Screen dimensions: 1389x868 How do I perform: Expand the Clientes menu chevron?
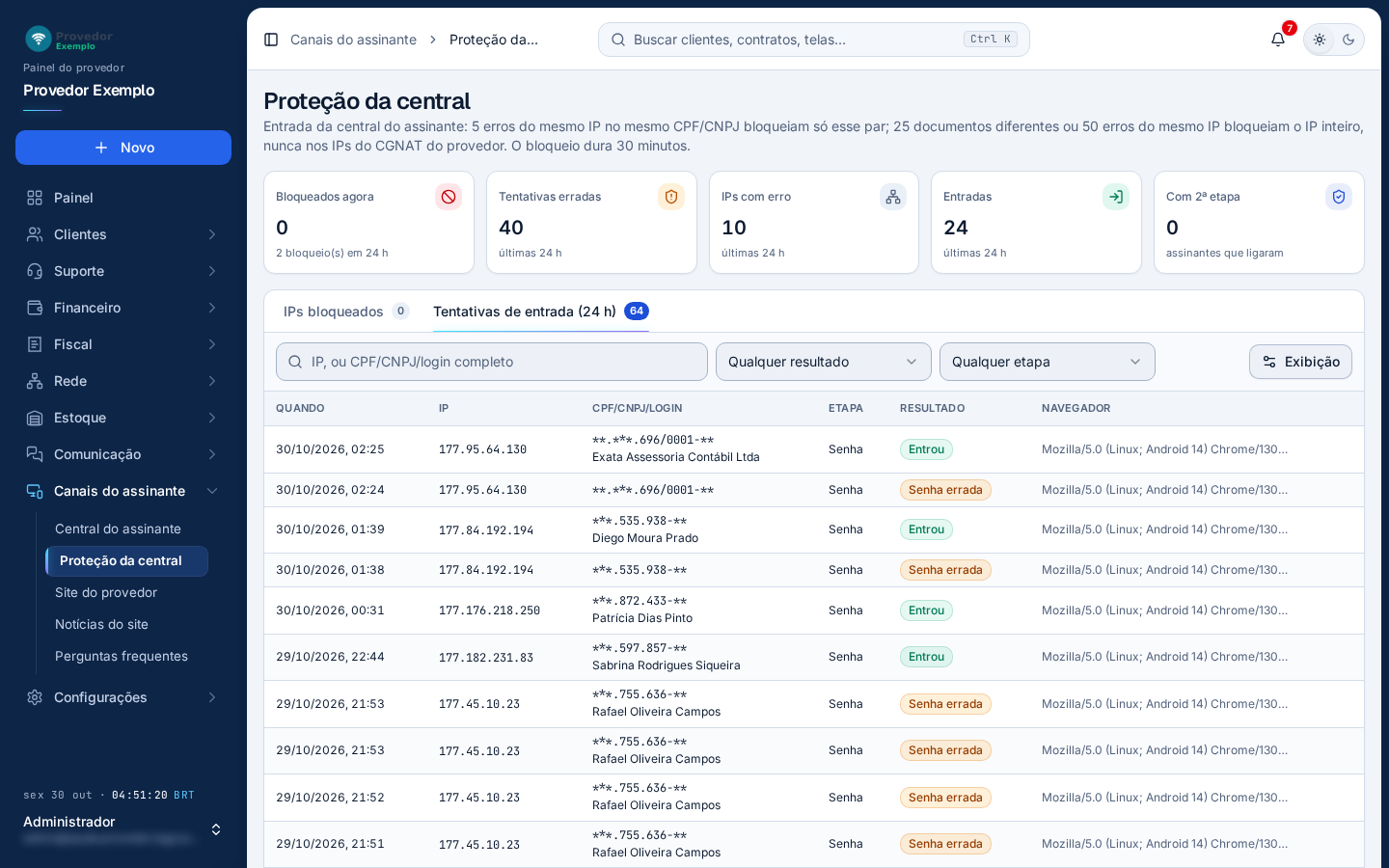pyautogui.click(x=212, y=234)
